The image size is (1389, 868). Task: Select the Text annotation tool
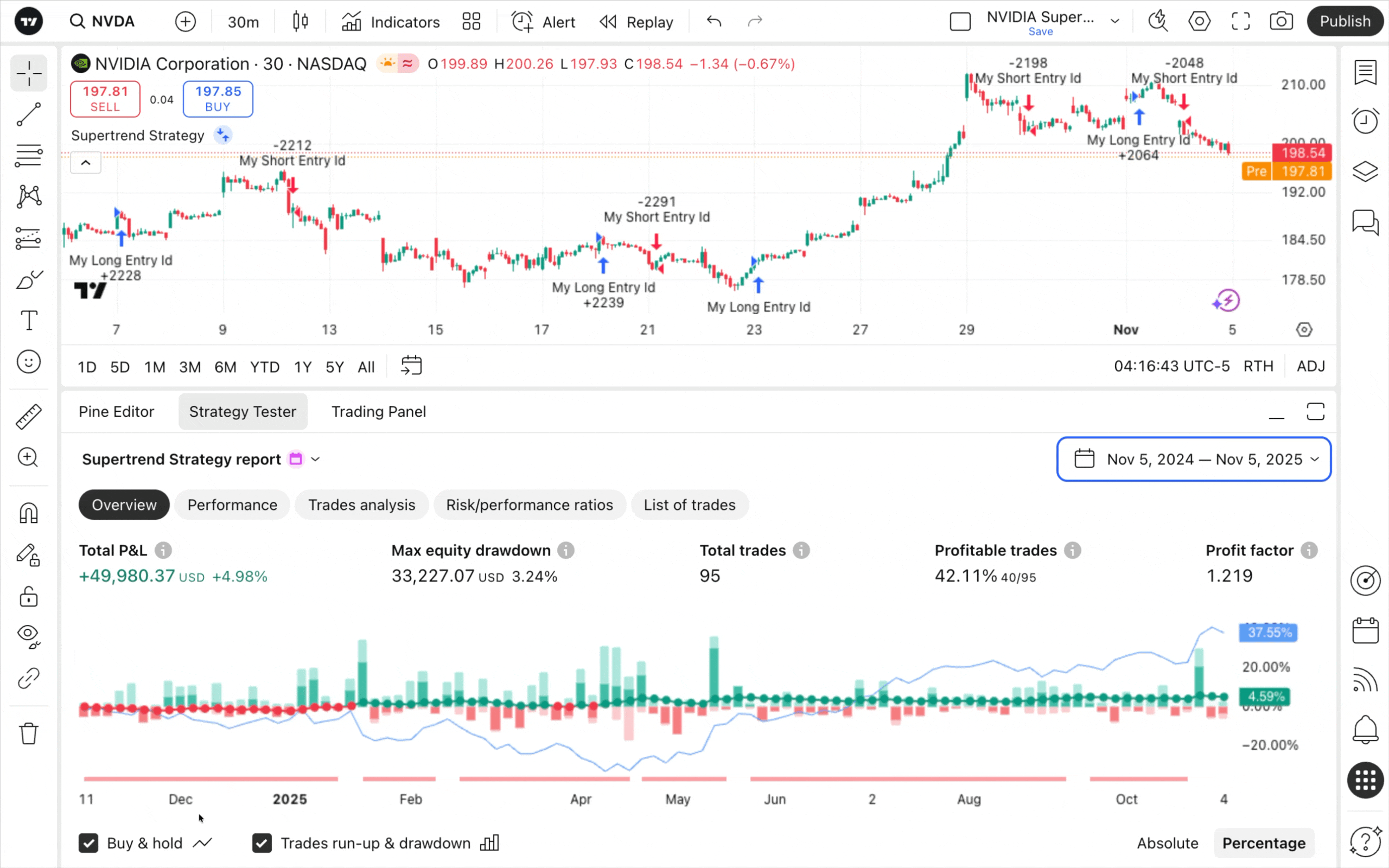pos(28,320)
